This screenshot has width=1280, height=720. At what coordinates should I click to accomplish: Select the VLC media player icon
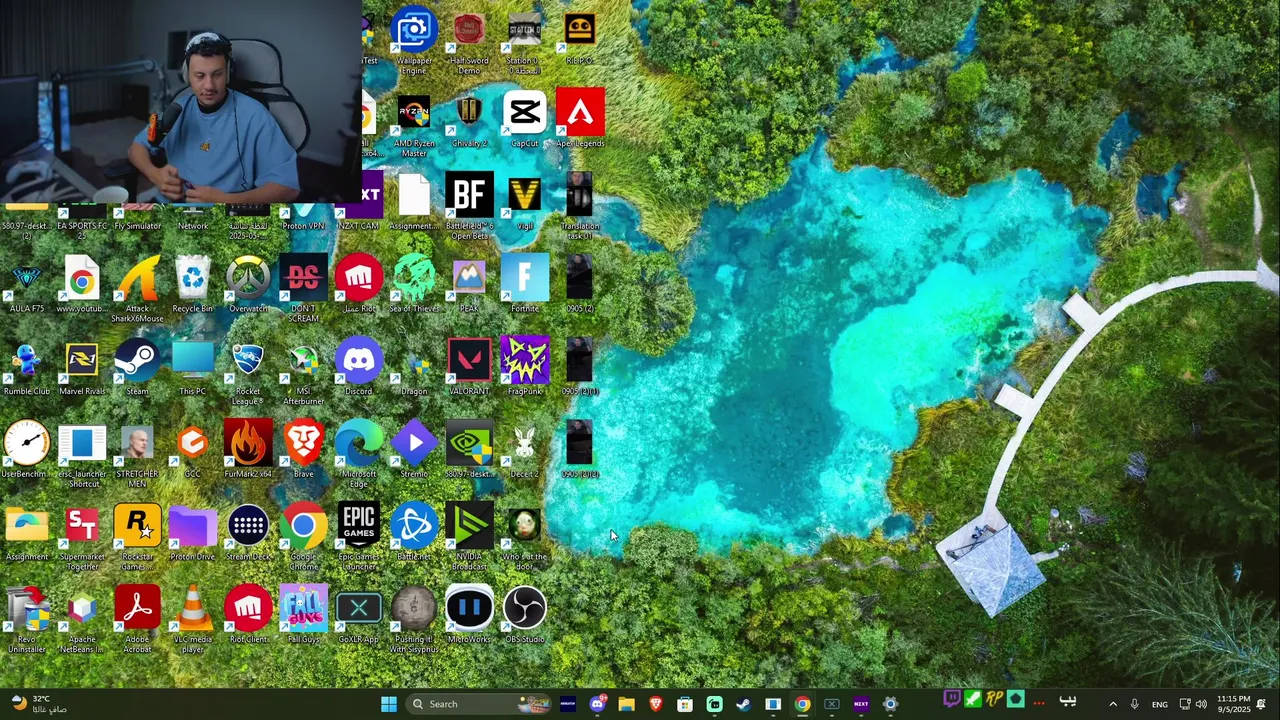192,619
